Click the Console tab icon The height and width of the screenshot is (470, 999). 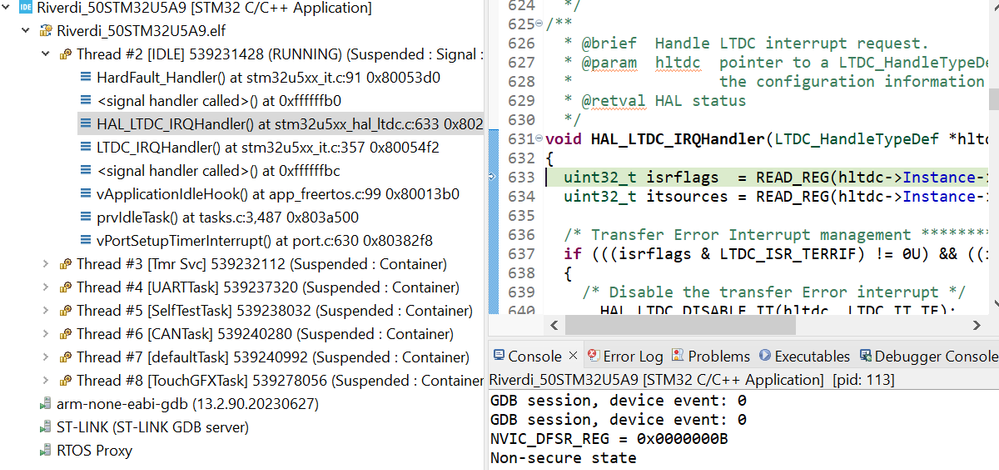pyautogui.click(x=499, y=355)
